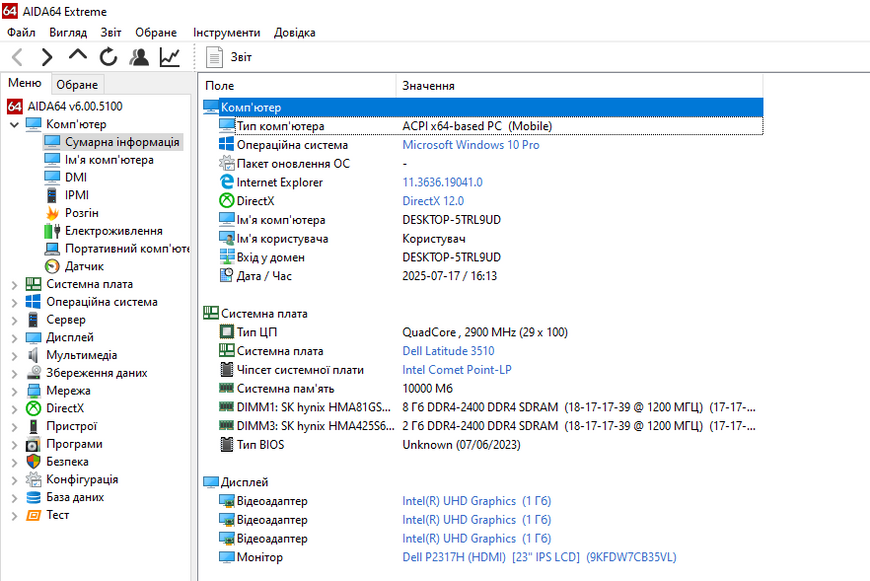Viewport: 870px width, 581px height.
Task: Open the Довідка menu
Action: (x=295, y=32)
